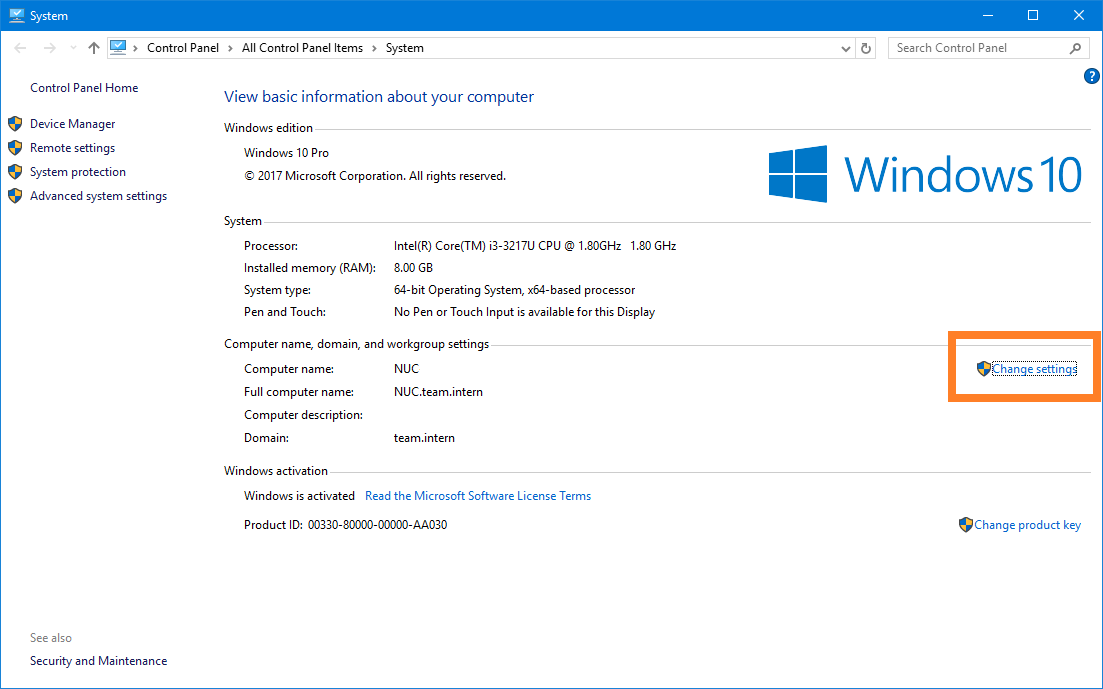This screenshot has height=689, width=1103.
Task: Click Change settings for computer name
Action: 1034,369
